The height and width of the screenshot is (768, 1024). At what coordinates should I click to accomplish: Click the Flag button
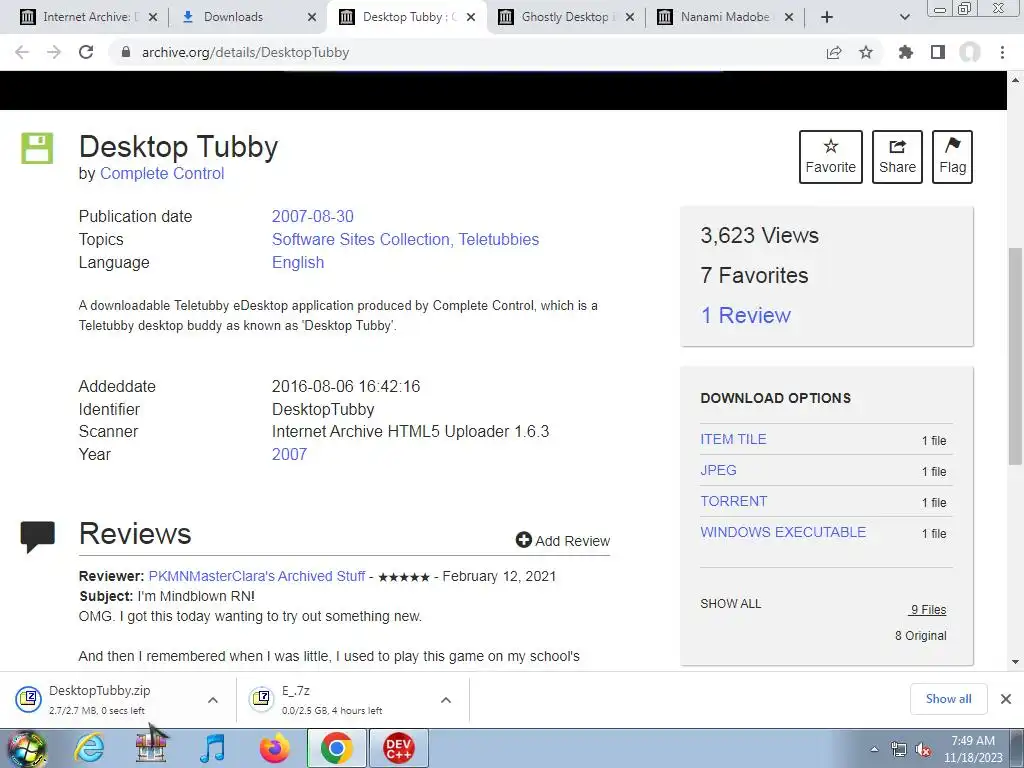tap(952, 157)
